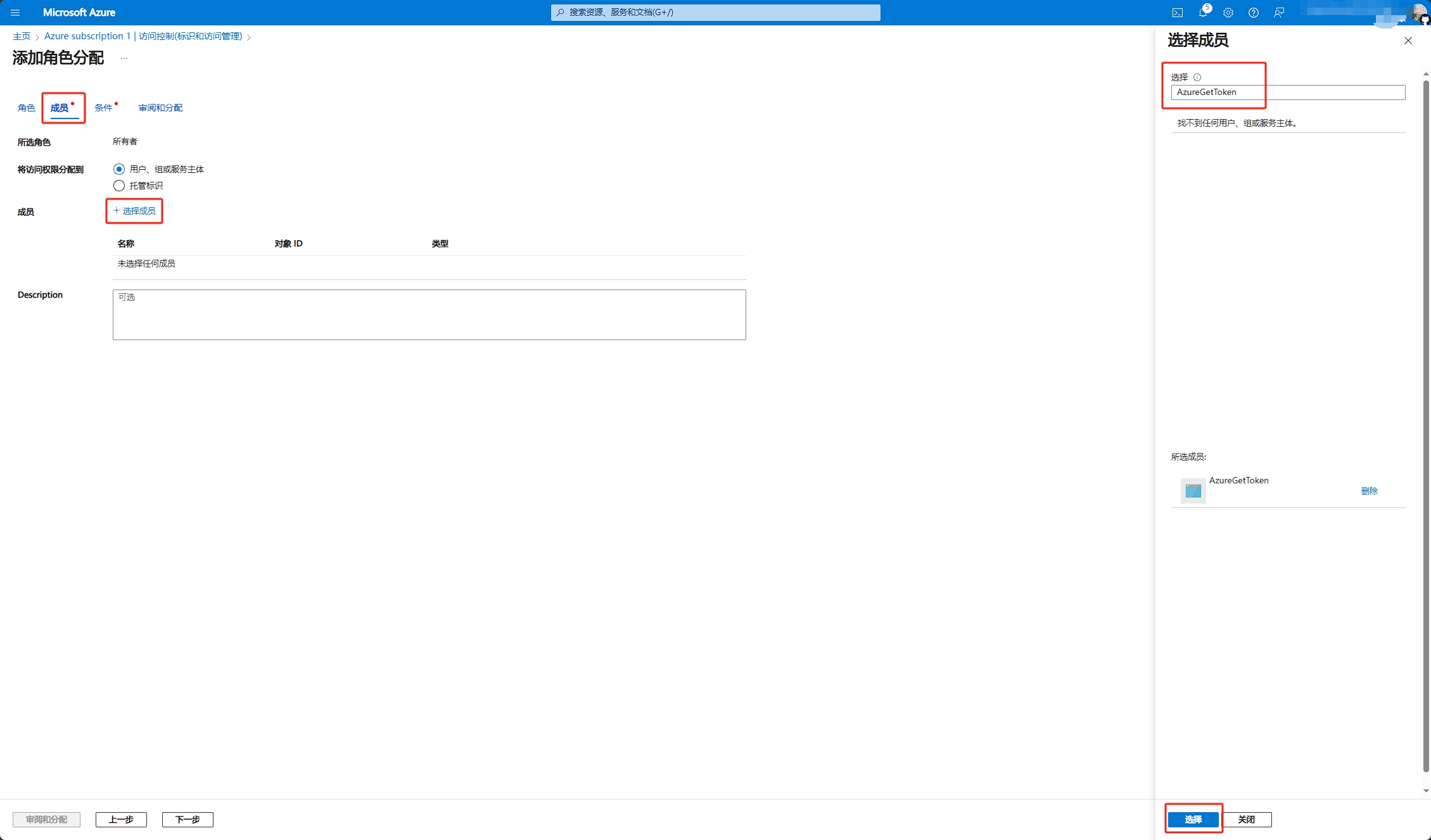Select 用户、组或服务主体 radio option

(x=119, y=169)
